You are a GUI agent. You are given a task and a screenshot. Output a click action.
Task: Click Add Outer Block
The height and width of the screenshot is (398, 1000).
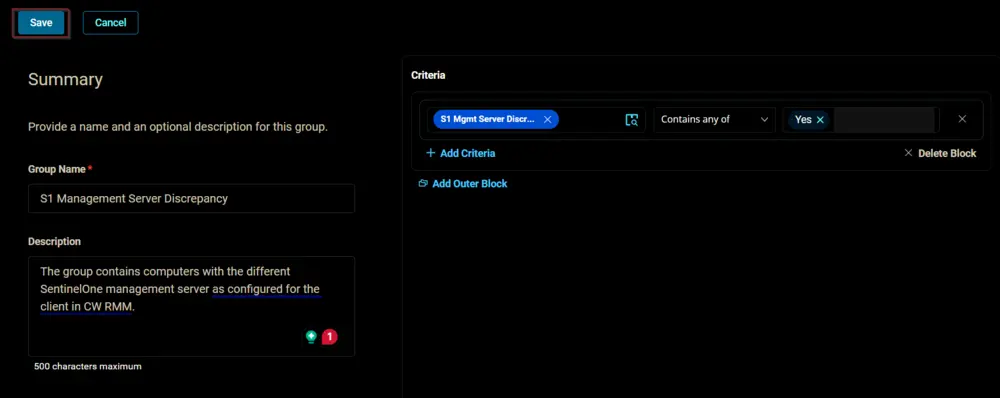tap(463, 184)
